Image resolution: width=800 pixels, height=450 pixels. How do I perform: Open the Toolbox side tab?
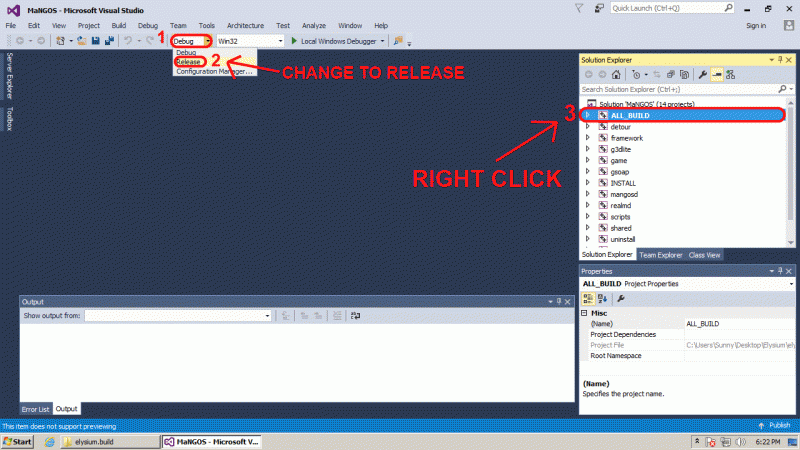(9, 118)
